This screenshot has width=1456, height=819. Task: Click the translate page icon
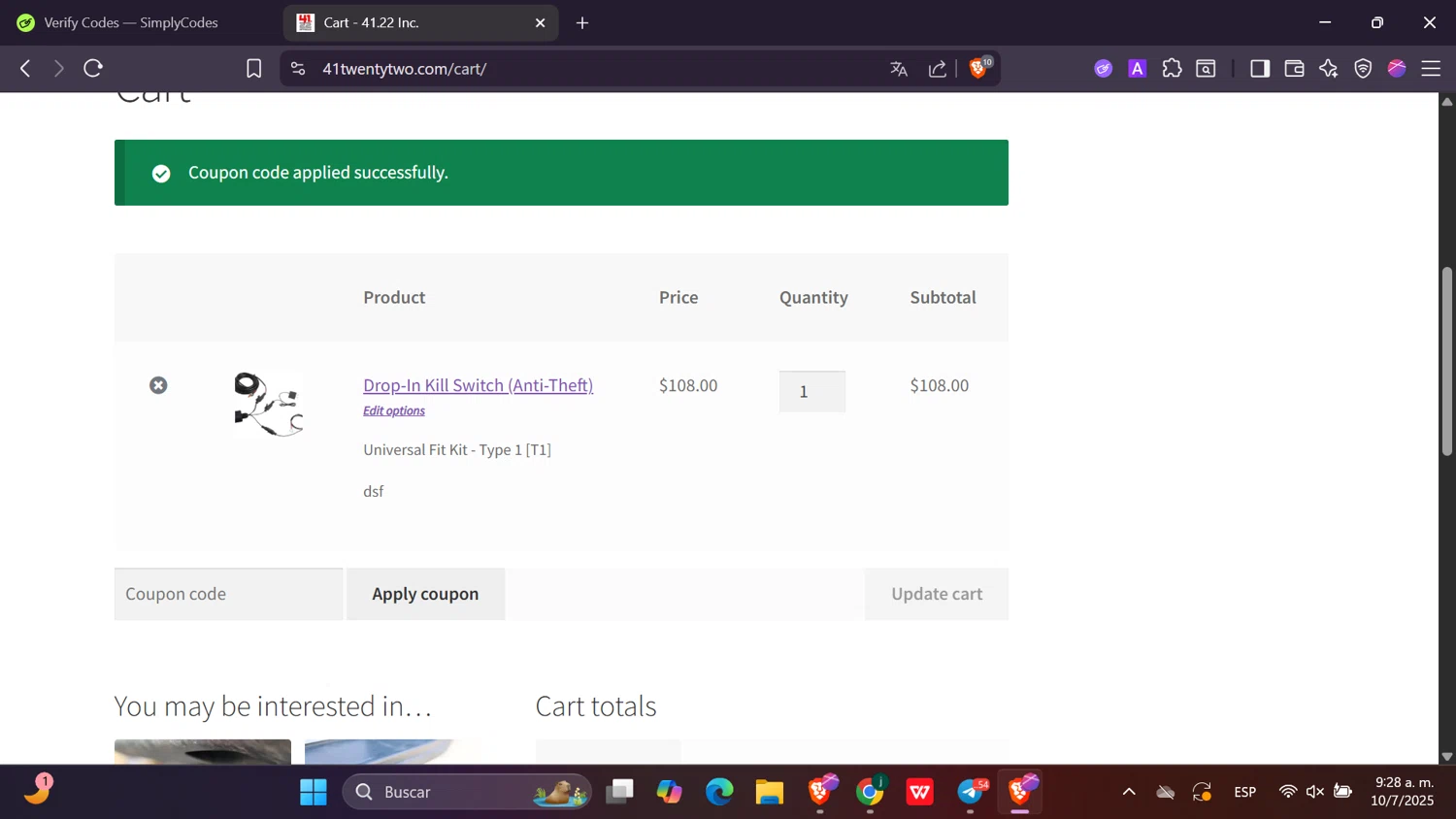[x=899, y=69]
